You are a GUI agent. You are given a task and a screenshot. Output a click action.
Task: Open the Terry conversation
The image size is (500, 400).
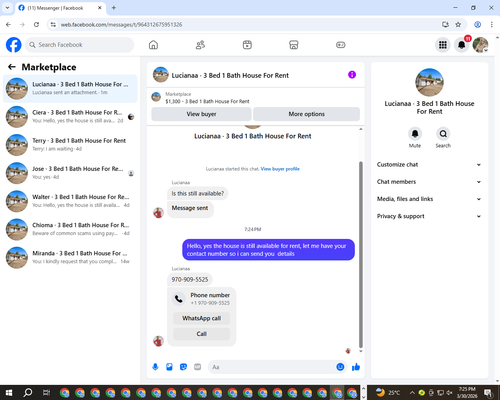tap(70, 145)
